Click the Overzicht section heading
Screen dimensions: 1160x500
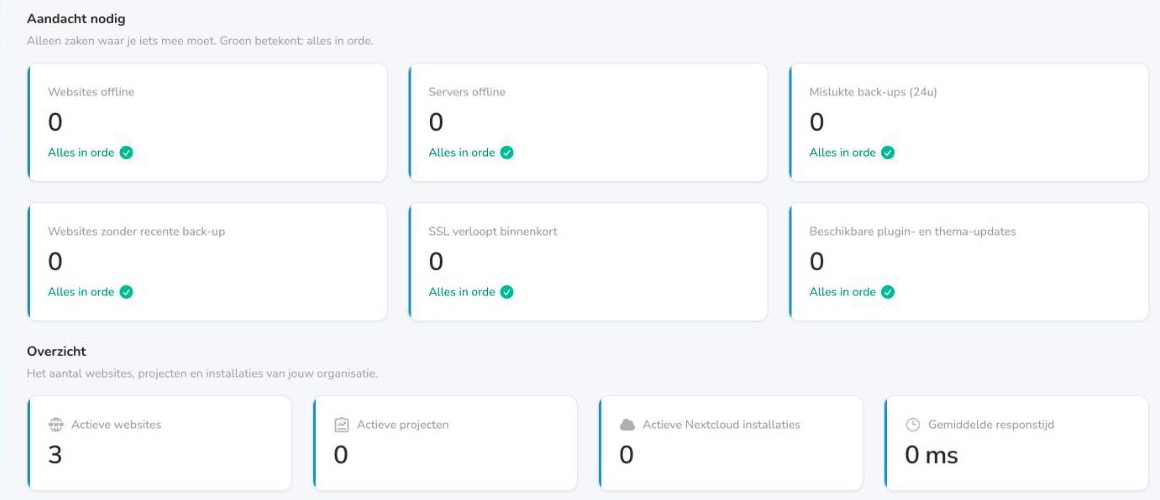56,351
